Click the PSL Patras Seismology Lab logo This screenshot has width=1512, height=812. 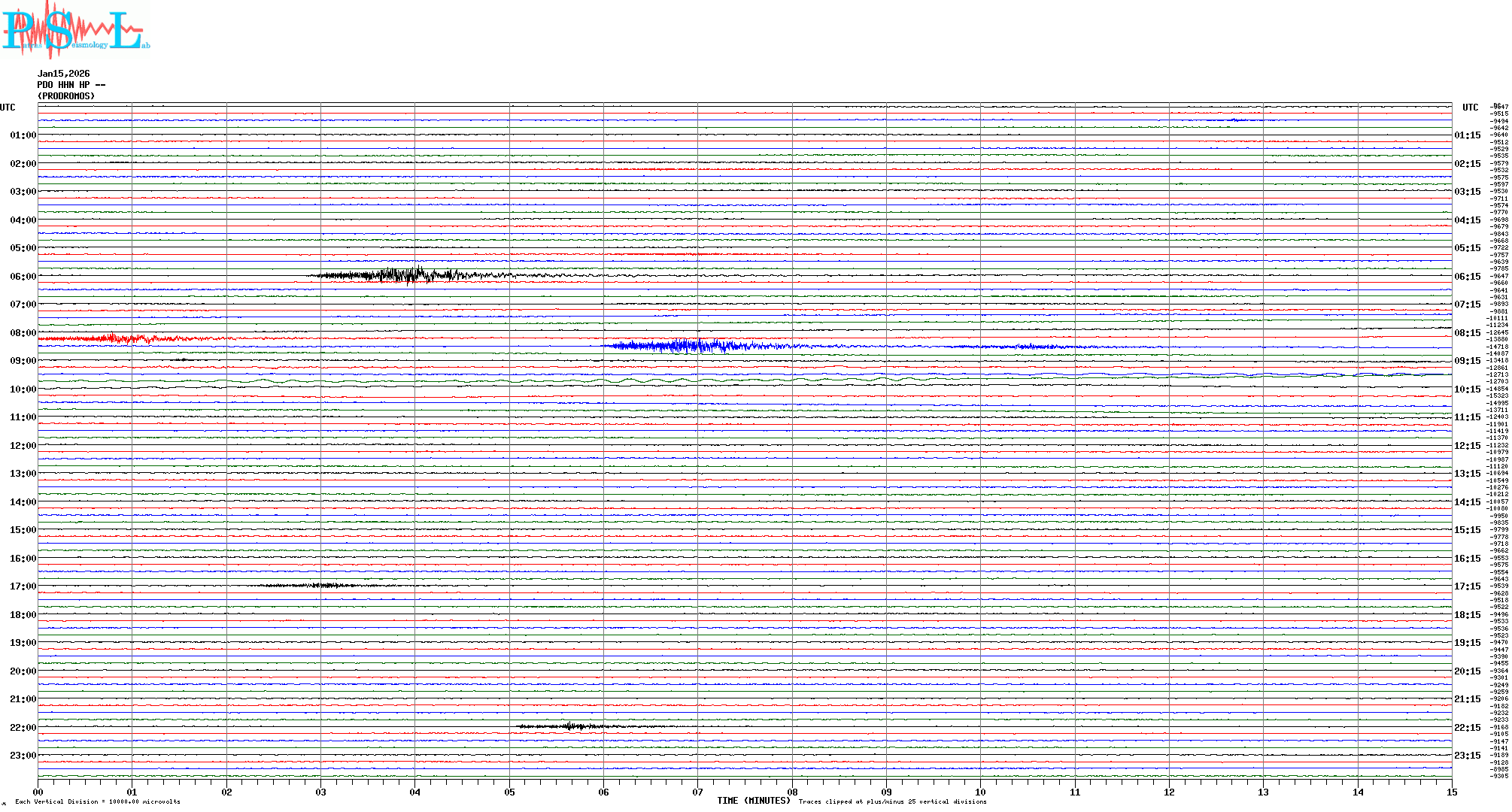[x=75, y=29]
